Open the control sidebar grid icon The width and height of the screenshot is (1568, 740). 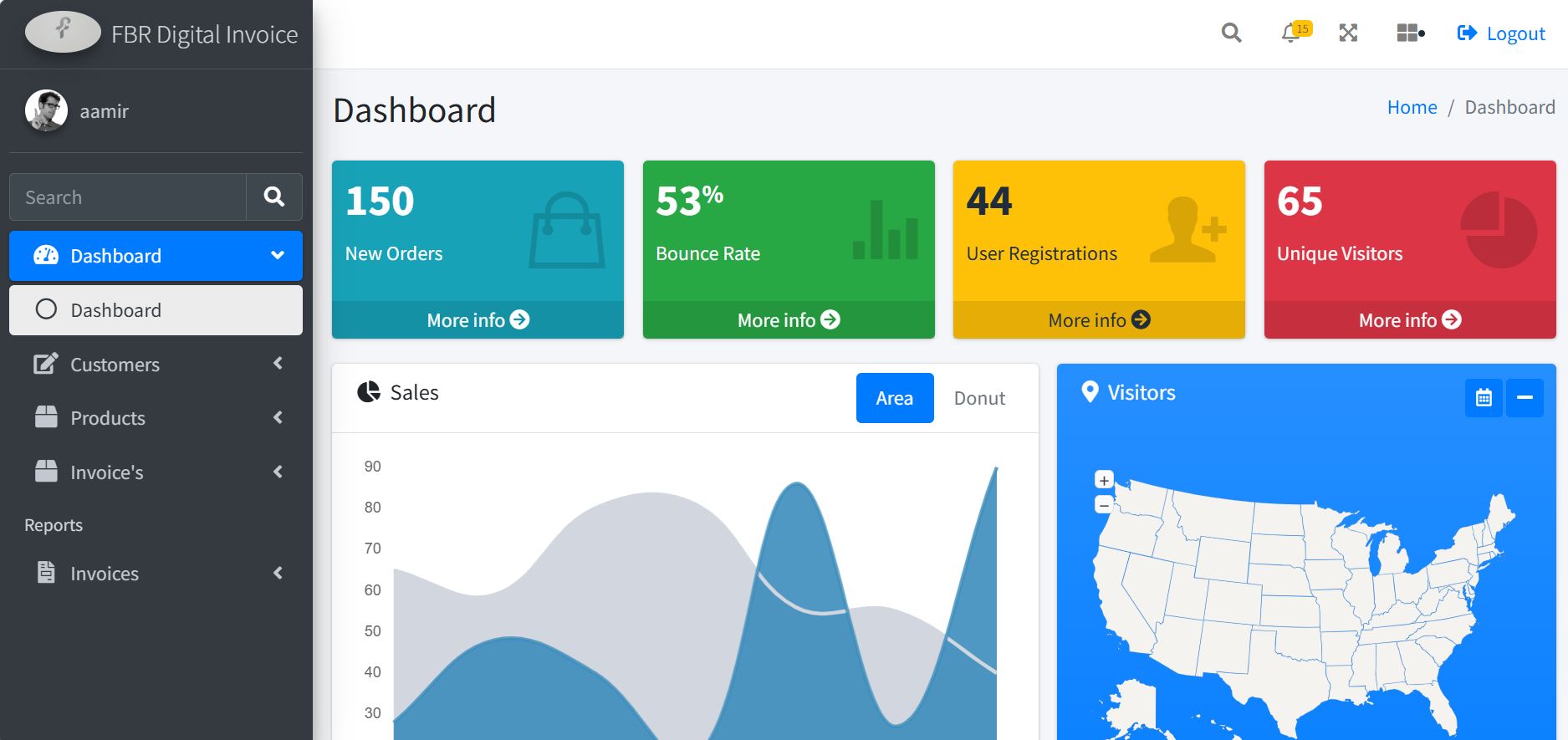pyautogui.click(x=1410, y=33)
